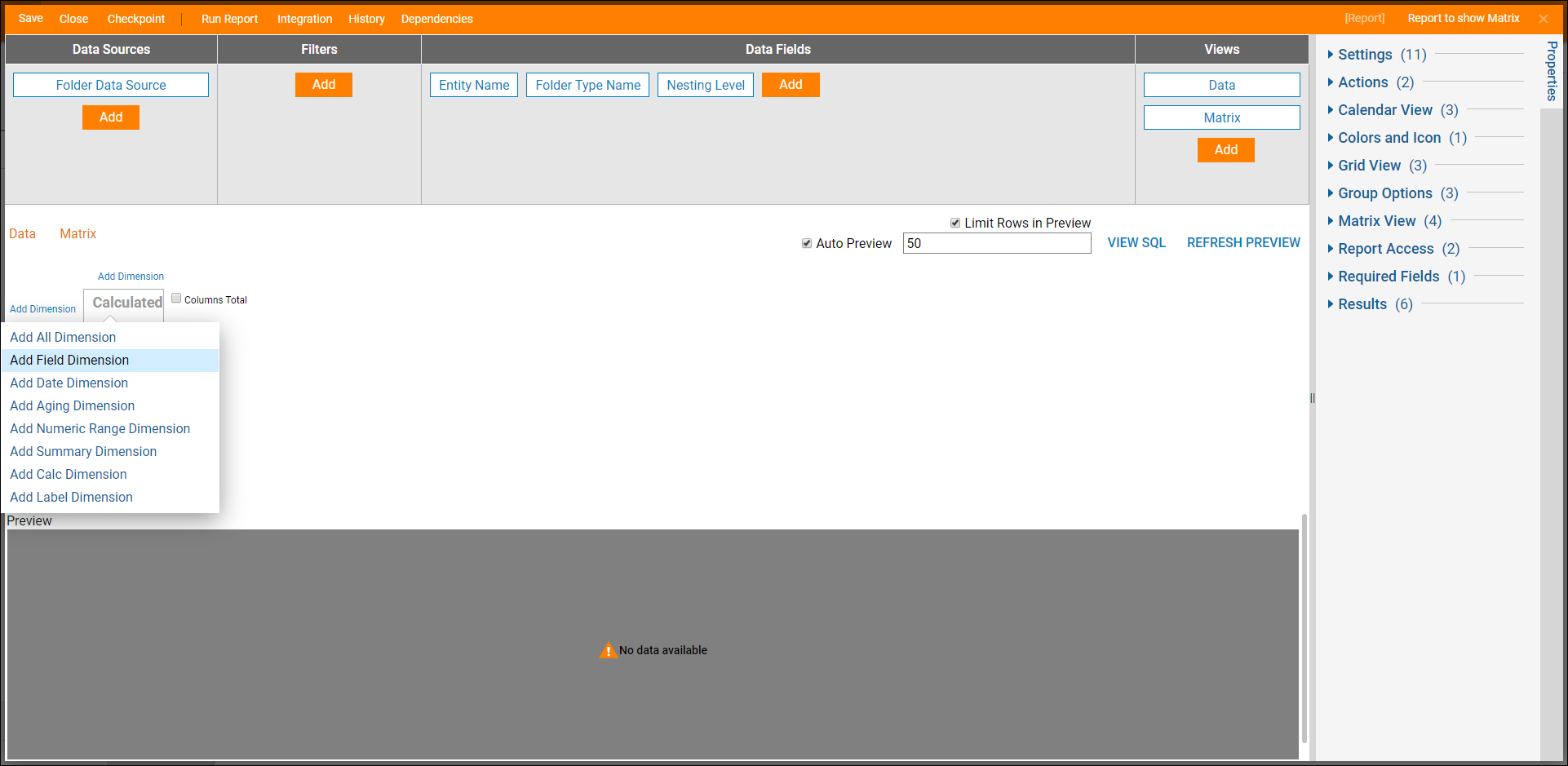Screen dimensions: 1568x766
Task: Click Add Dimension link left of Calculated
Action: point(42,309)
